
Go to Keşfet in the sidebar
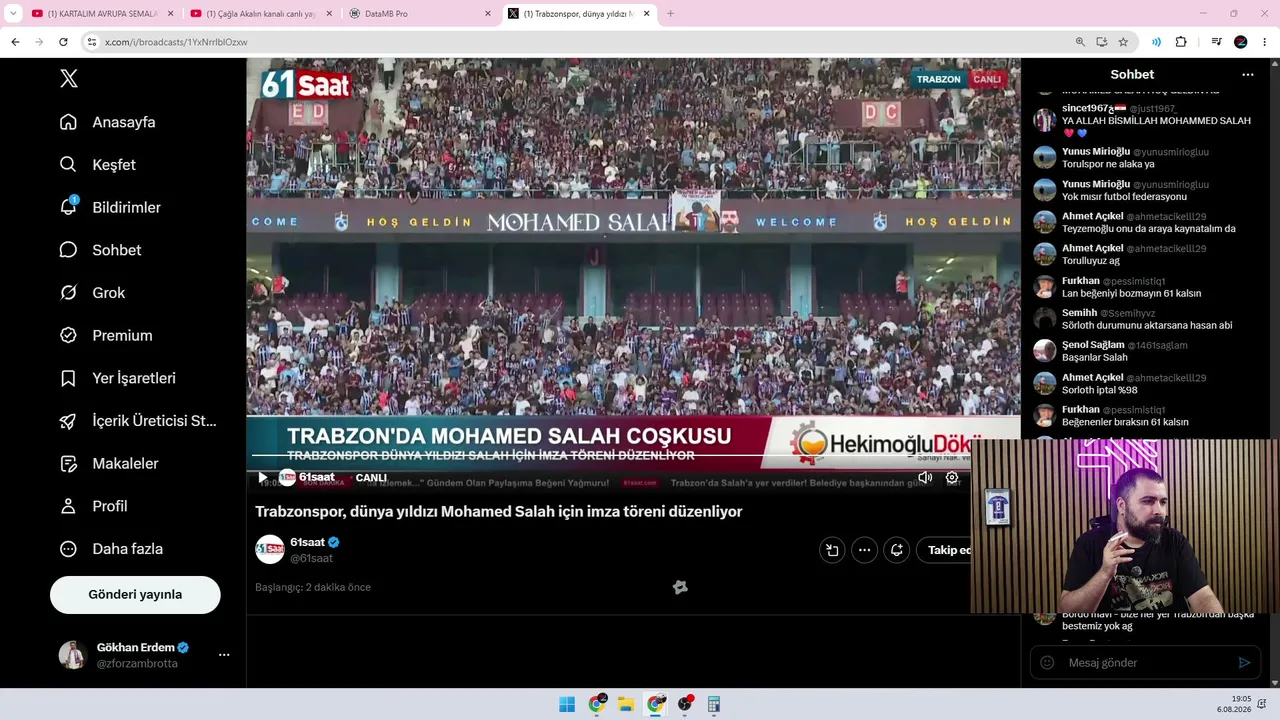98,165
